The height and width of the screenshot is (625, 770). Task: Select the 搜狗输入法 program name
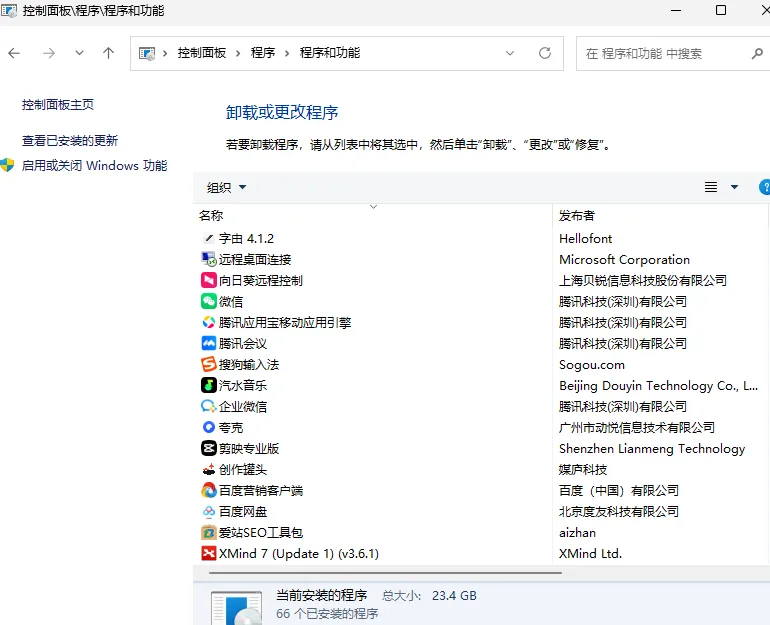[x=249, y=364]
